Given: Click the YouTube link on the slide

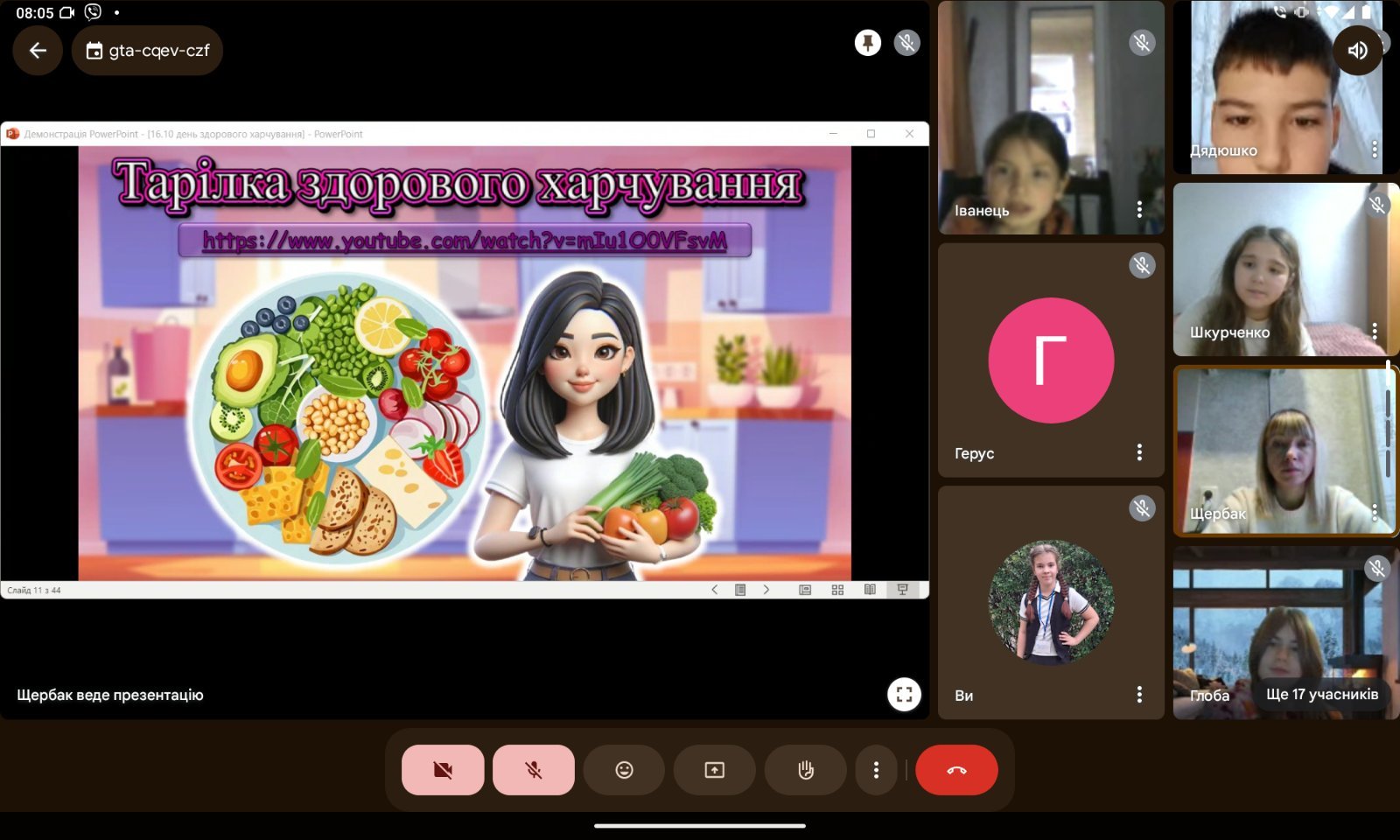Looking at the screenshot, I should click(465, 241).
